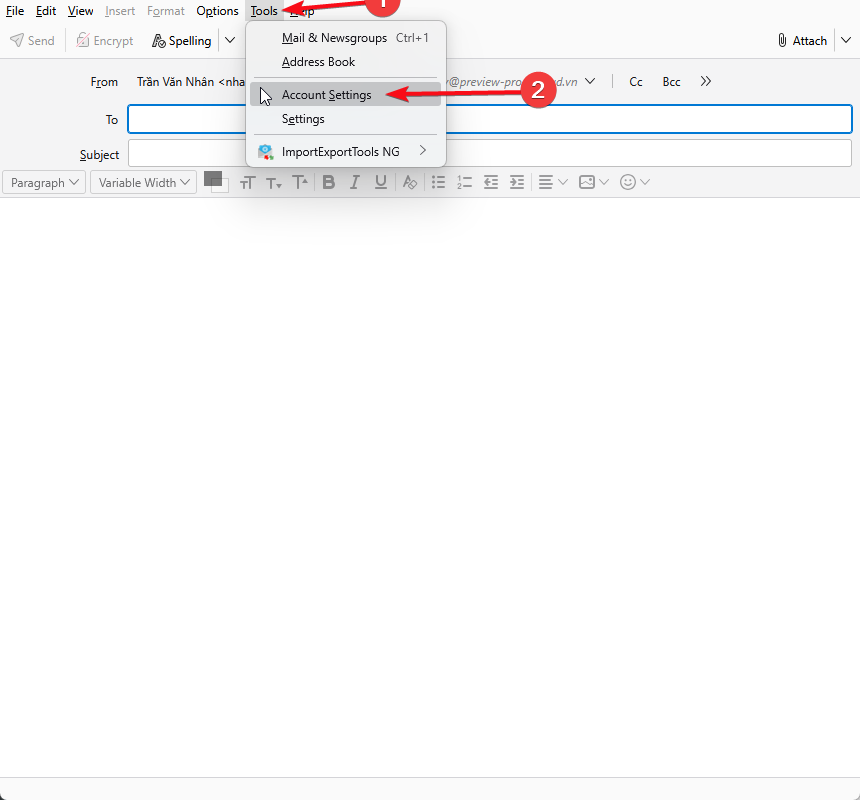Select Account Settings from Tools menu
Viewport: 860px width, 800px height.
(x=326, y=95)
